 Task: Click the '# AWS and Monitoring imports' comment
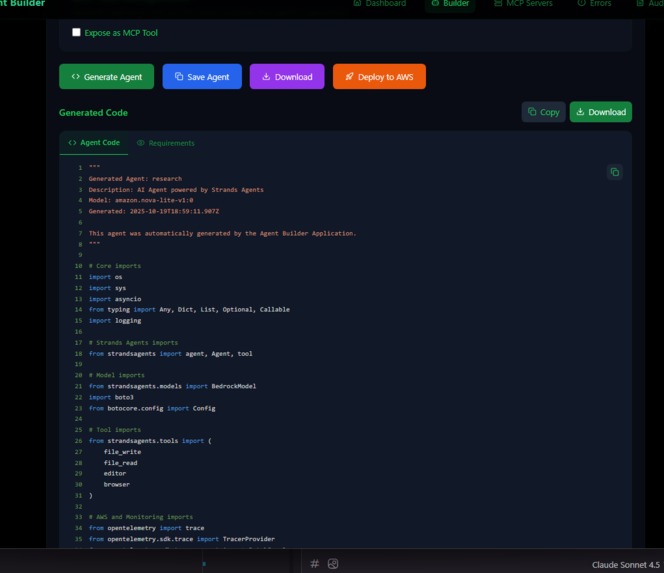(141, 517)
